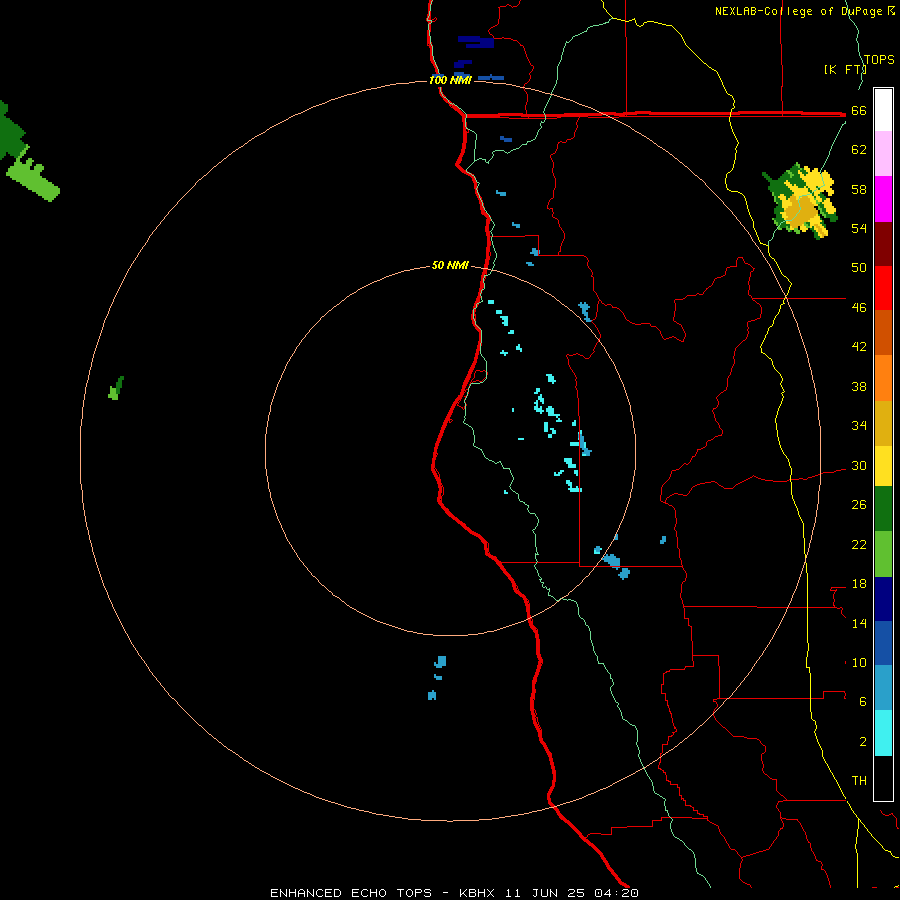The height and width of the screenshot is (900, 900).
Task: Click legend value 46
Action: click(859, 307)
